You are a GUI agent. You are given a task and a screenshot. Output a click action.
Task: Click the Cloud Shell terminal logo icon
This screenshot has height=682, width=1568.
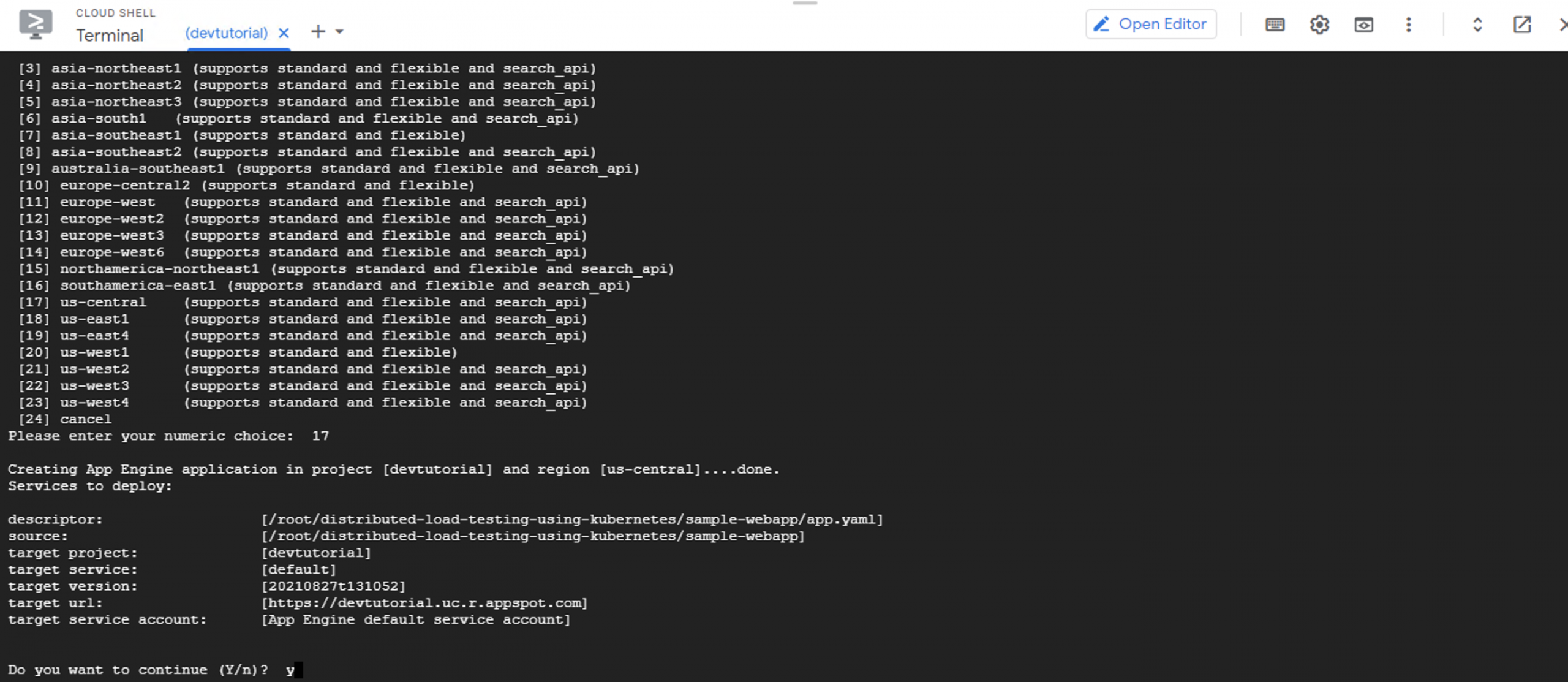pyautogui.click(x=36, y=25)
